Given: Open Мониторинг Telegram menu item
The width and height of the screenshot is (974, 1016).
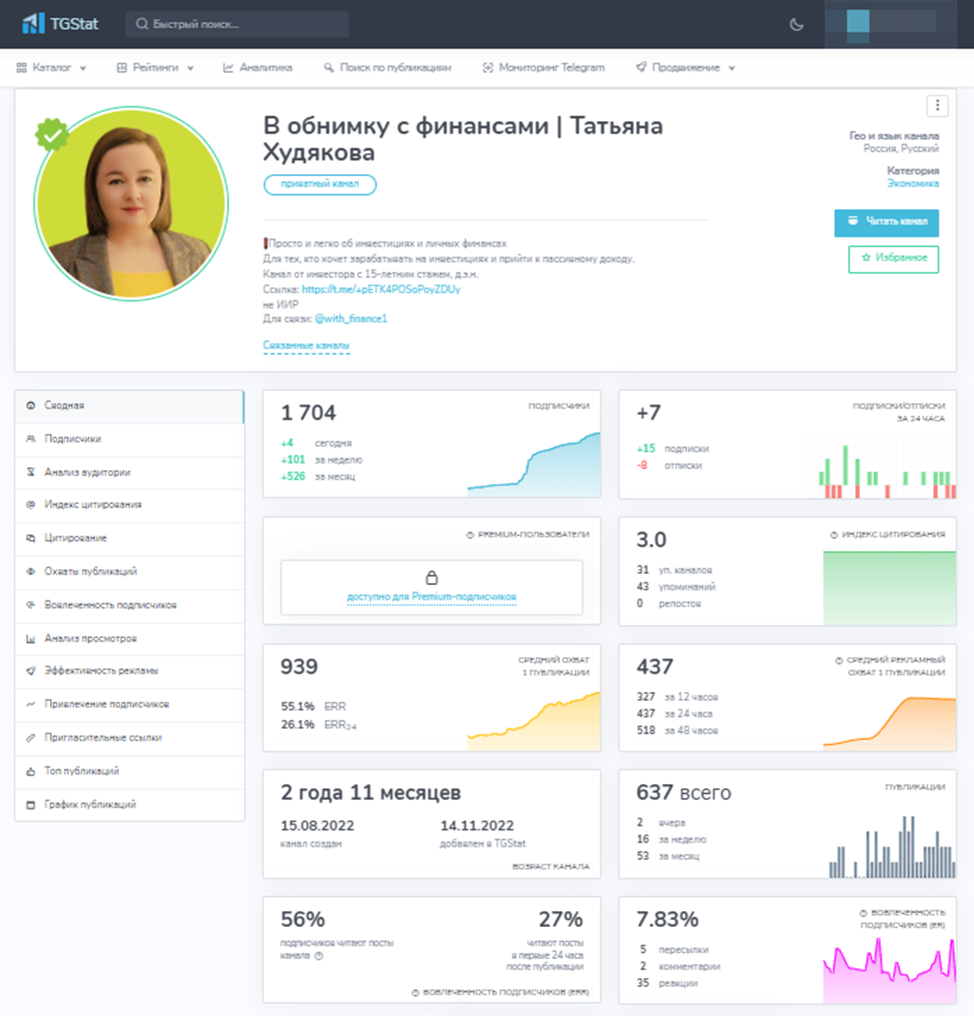Looking at the screenshot, I should (x=543, y=68).
